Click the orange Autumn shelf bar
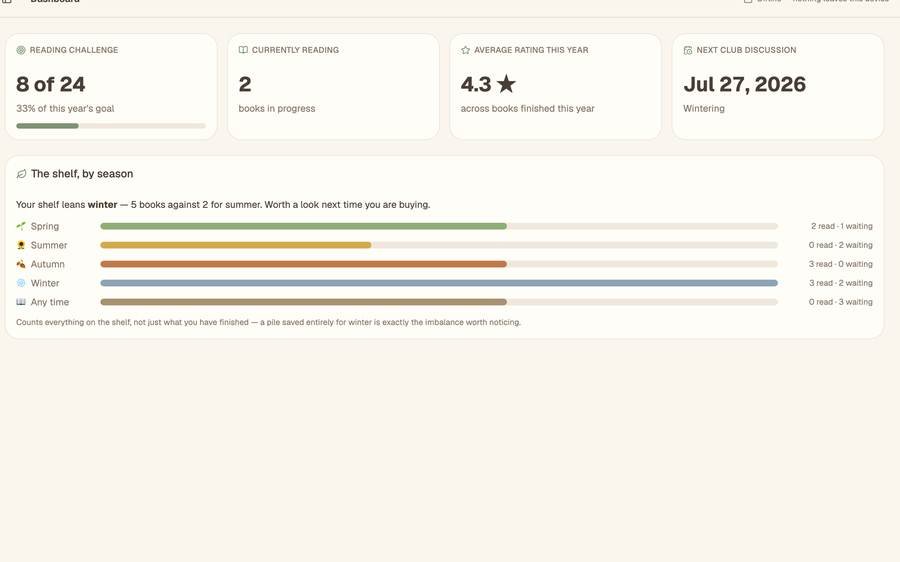The width and height of the screenshot is (900, 562). tap(304, 264)
